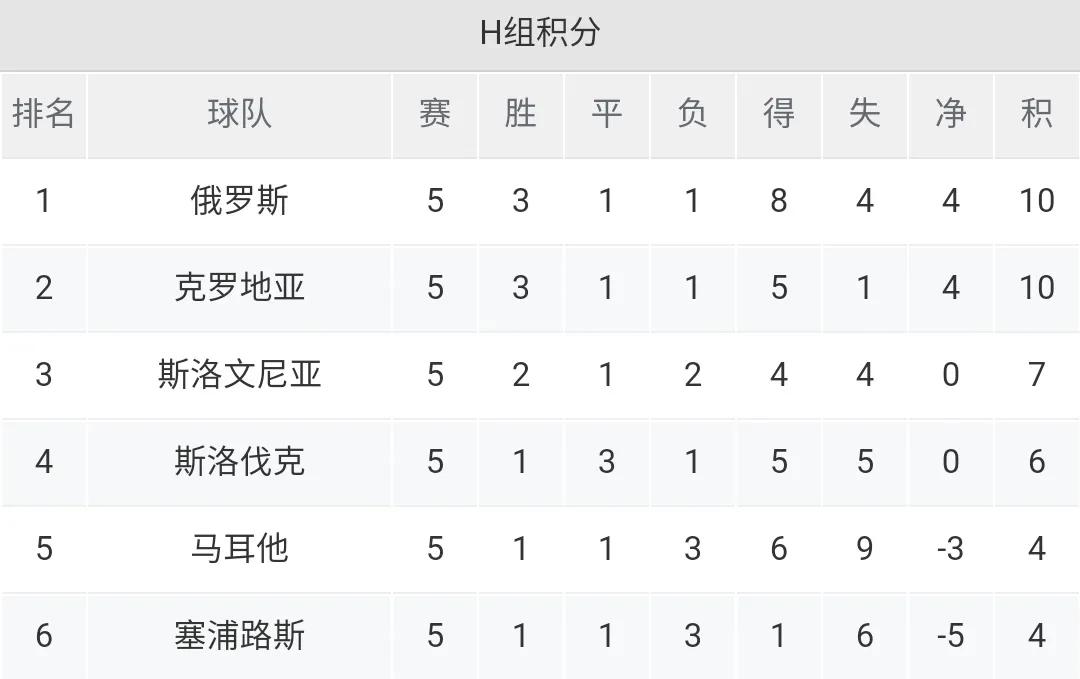Click the 斯洛伐克 team name
Image resolution: width=1080 pixels, height=679 pixels.
coord(239,462)
